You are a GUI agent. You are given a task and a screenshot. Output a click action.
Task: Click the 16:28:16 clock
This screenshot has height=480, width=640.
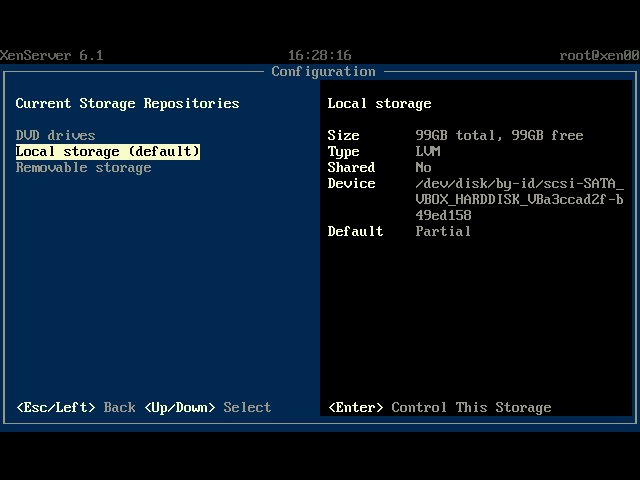[x=320, y=56]
